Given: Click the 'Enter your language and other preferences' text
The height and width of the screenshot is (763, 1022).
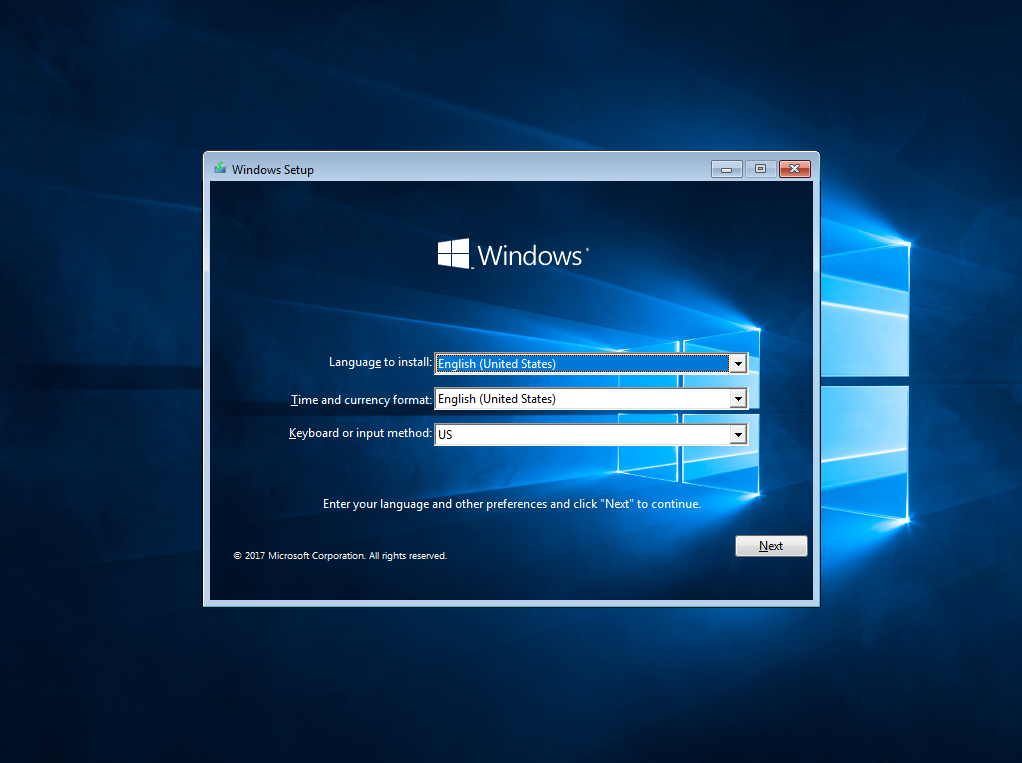Looking at the screenshot, I should click(x=512, y=504).
